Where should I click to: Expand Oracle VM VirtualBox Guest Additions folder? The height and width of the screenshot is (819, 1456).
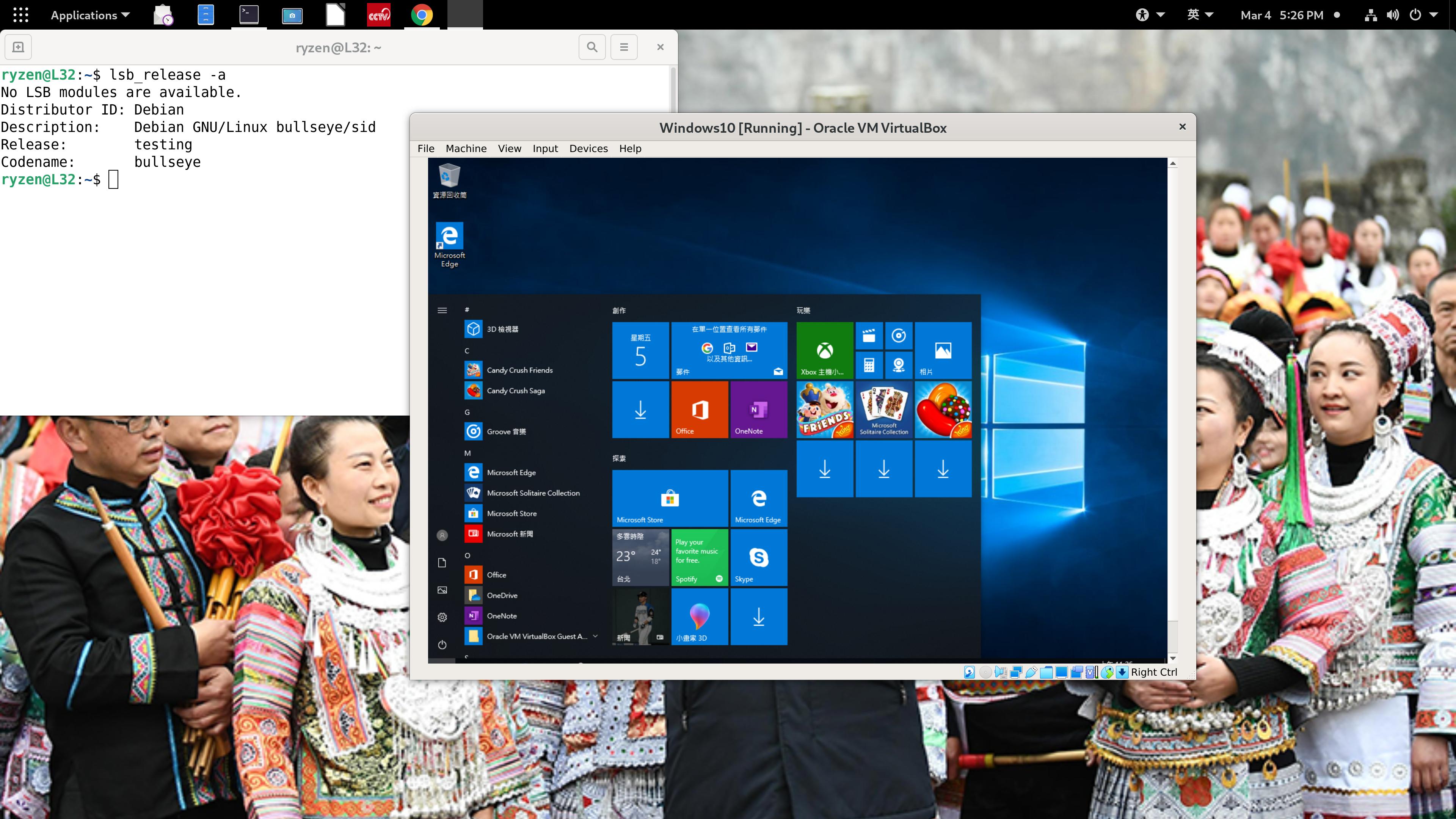pos(531,637)
